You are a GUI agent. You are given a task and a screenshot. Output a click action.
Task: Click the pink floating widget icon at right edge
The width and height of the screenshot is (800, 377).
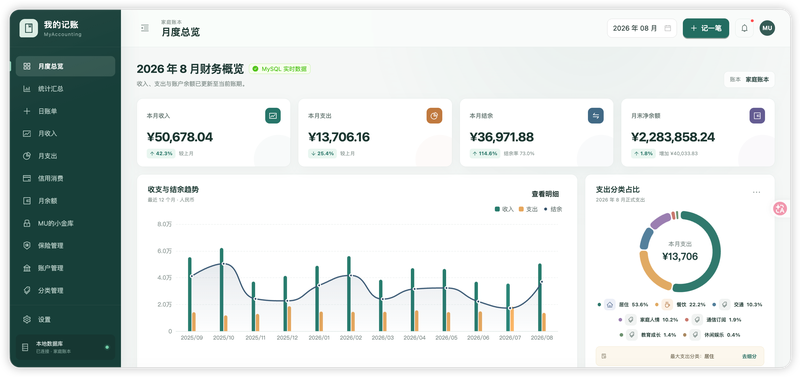[x=781, y=209]
